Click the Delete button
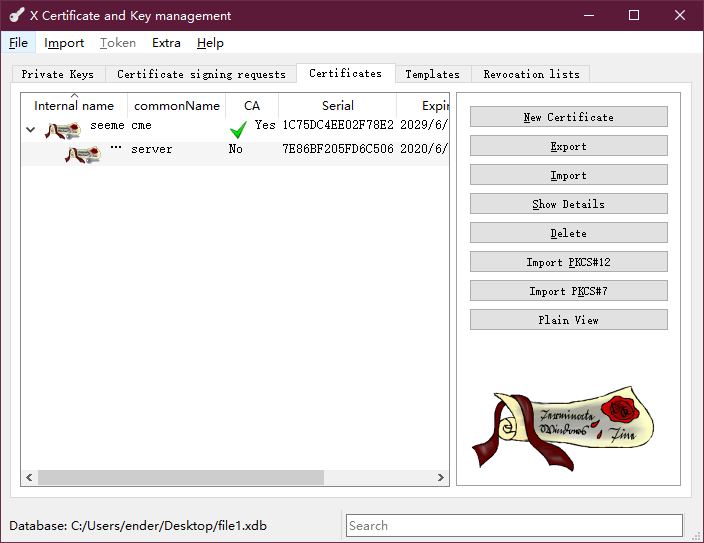 pyautogui.click(x=569, y=233)
